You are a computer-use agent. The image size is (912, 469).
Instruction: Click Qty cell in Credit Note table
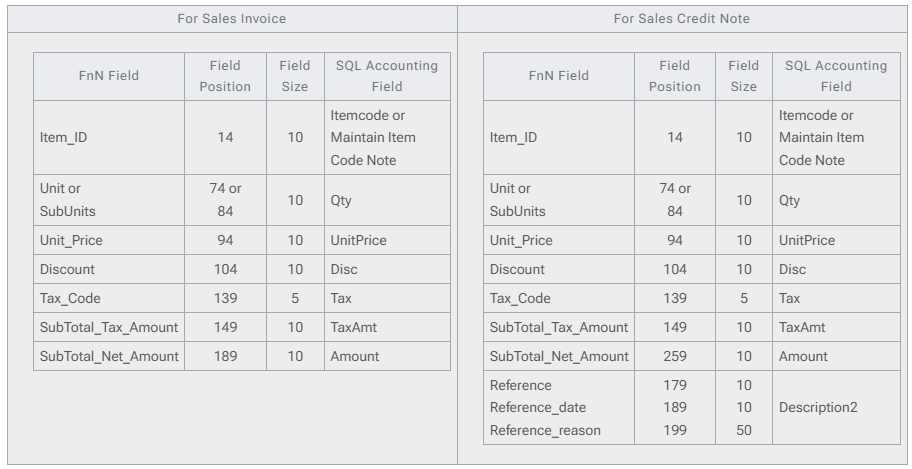[790, 200]
